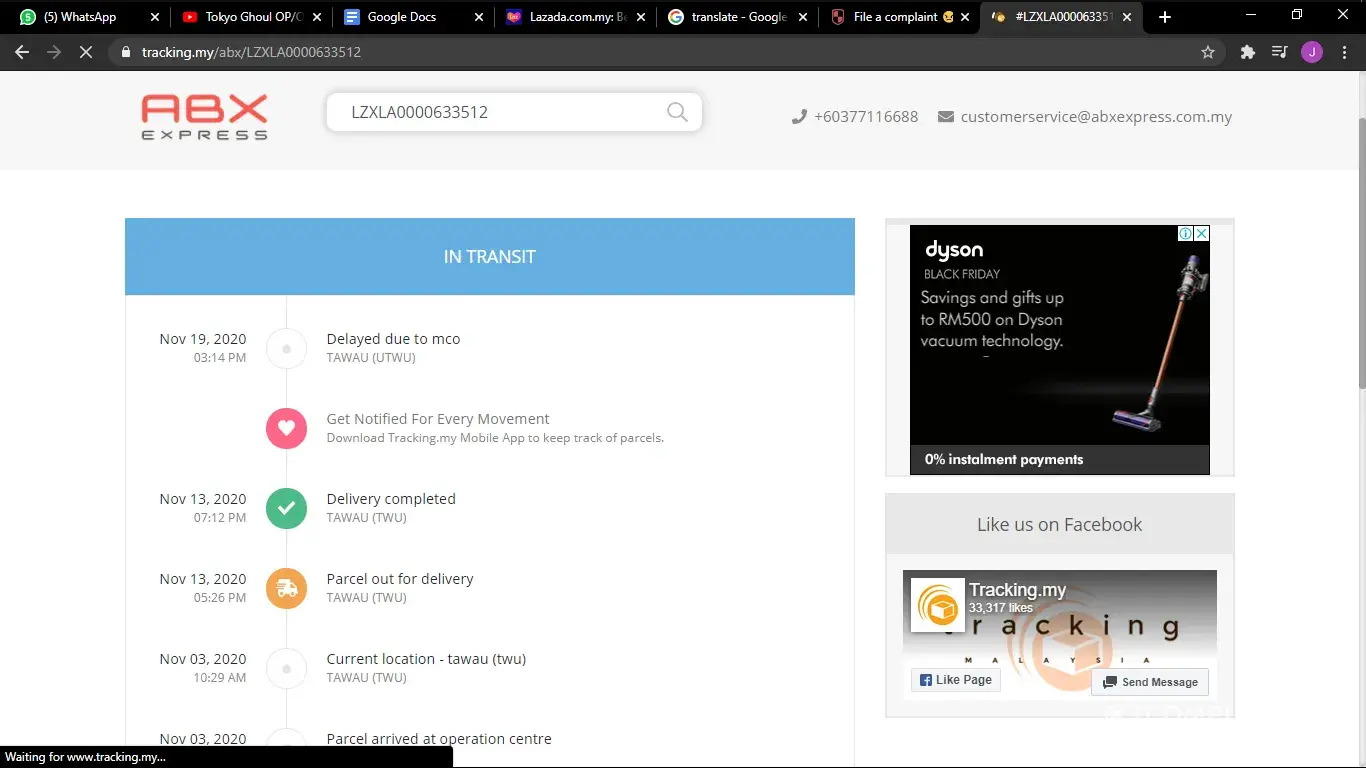Viewport: 1366px width, 768px height.
Task: Click the customerservice@abxexpress.com.my email link
Action: 1096,117
